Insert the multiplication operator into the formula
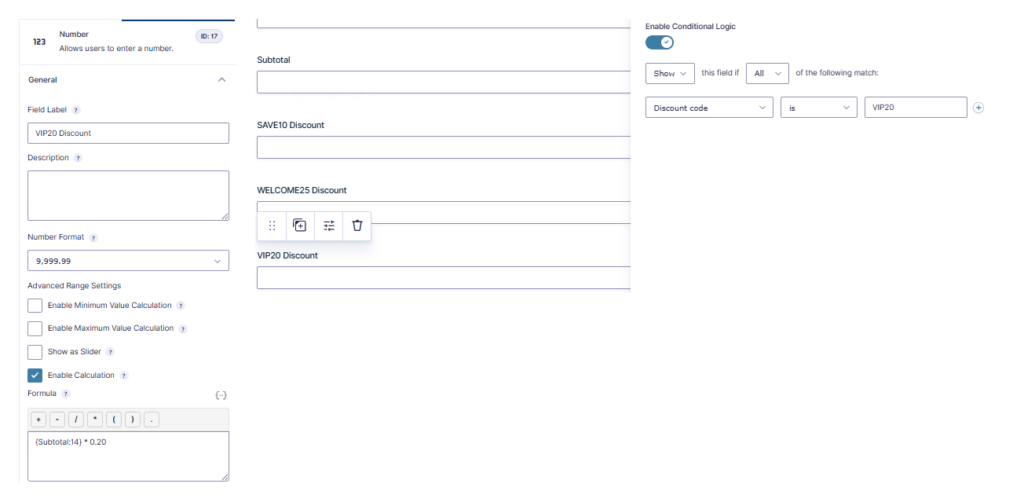The width and height of the screenshot is (1024, 502). click(x=95, y=420)
